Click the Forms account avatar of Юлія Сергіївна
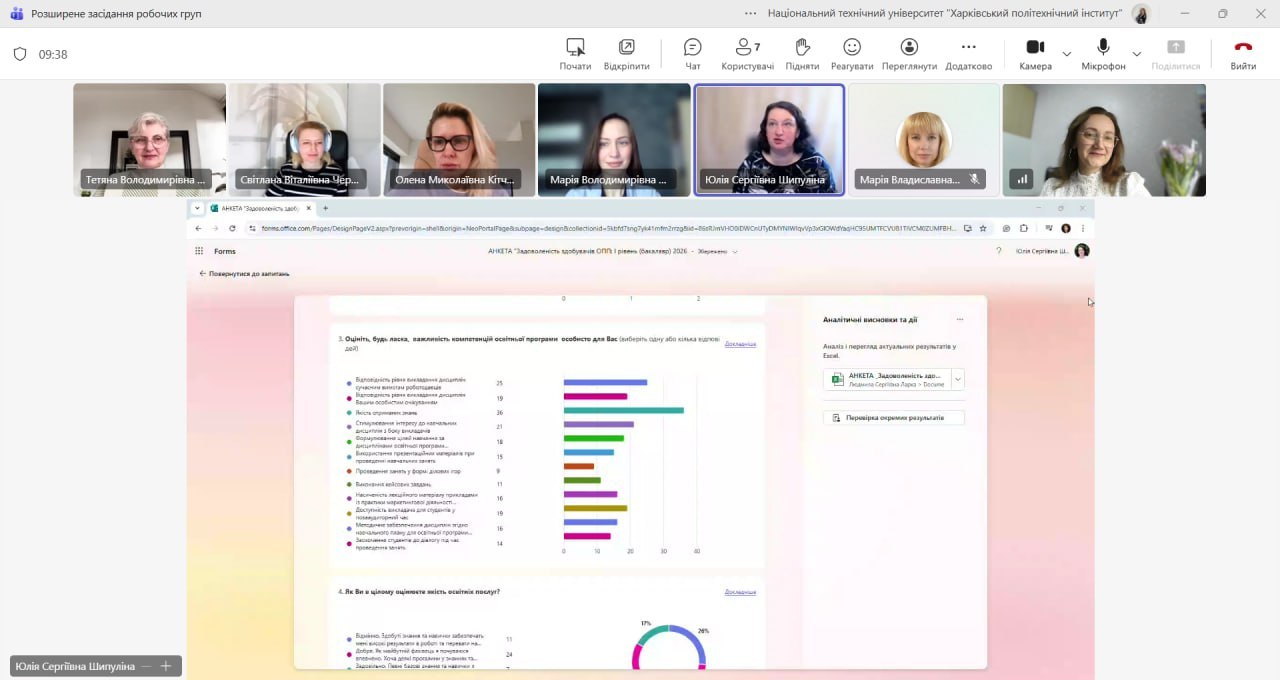 tap(1082, 251)
